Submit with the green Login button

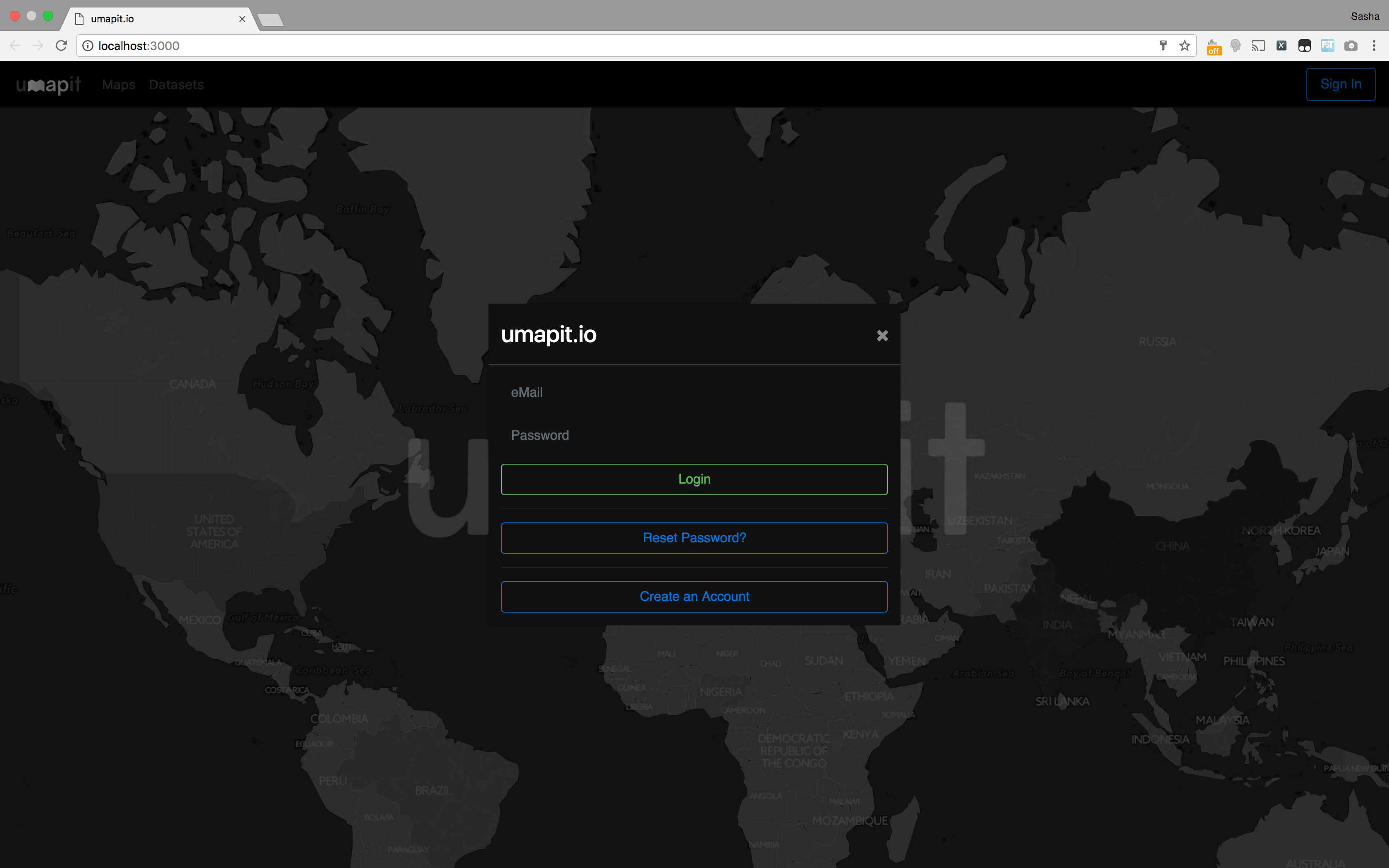click(x=694, y=479)
